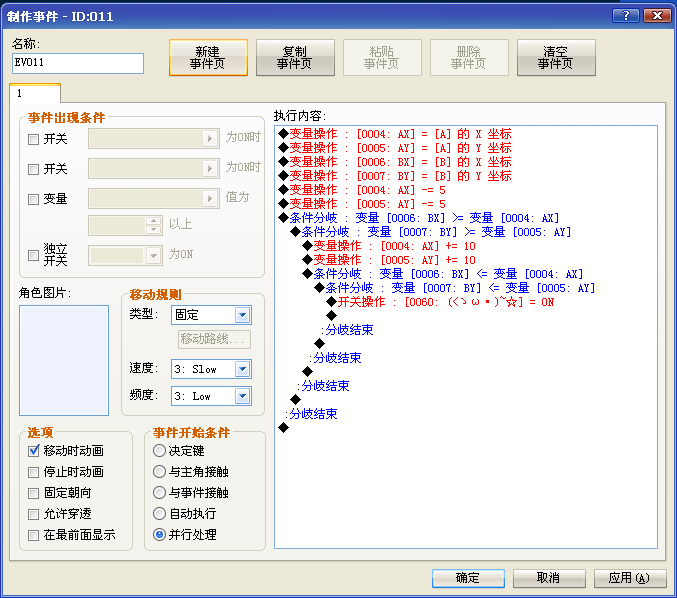The width and height of the screenshot is (677, 598).
Task: Open the 频度 dropdown showing 3: Low
Action: pyautogui.click(x=211, y=396)
